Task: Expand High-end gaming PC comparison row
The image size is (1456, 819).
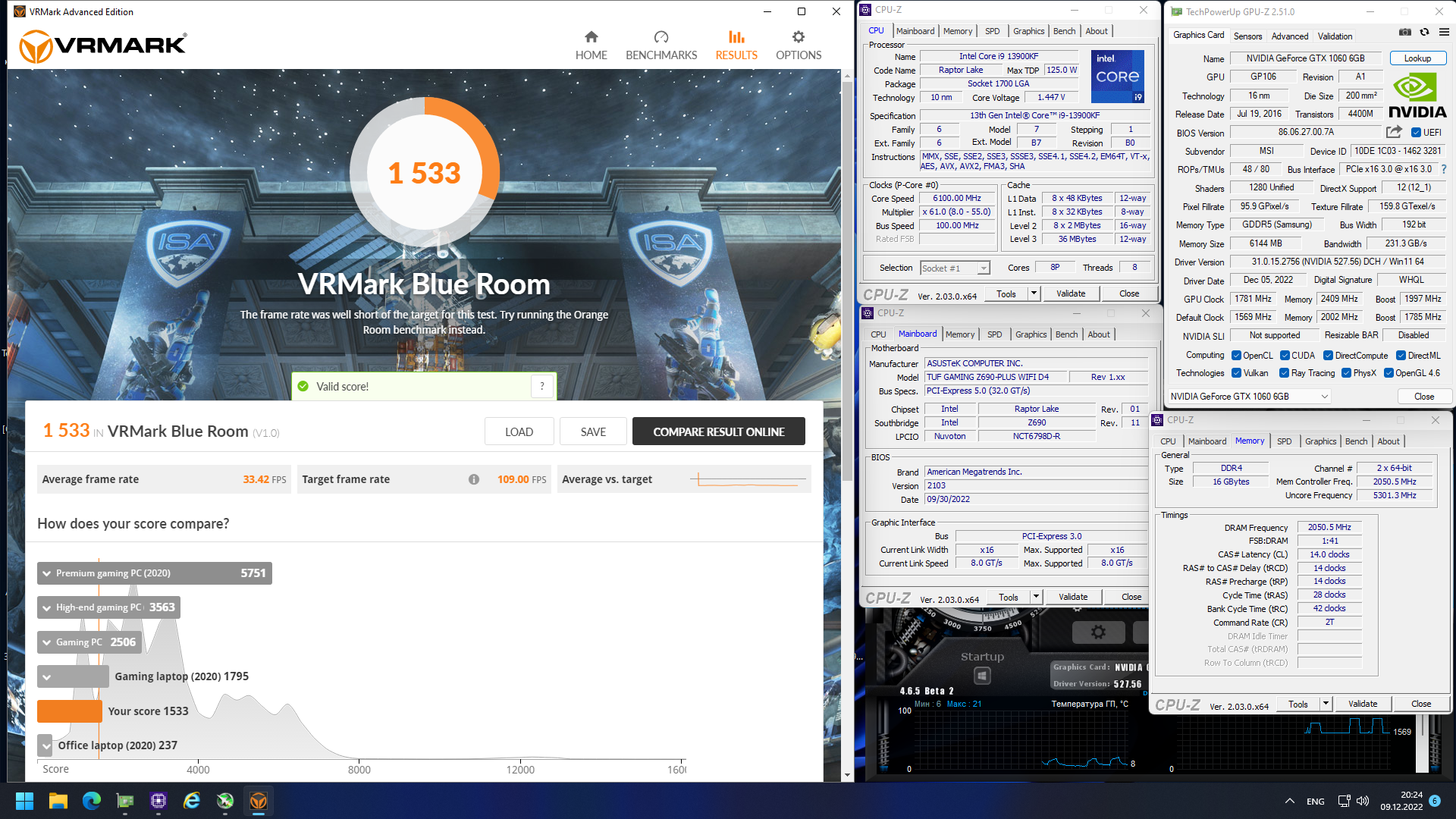Action: (x=108, y=607)
